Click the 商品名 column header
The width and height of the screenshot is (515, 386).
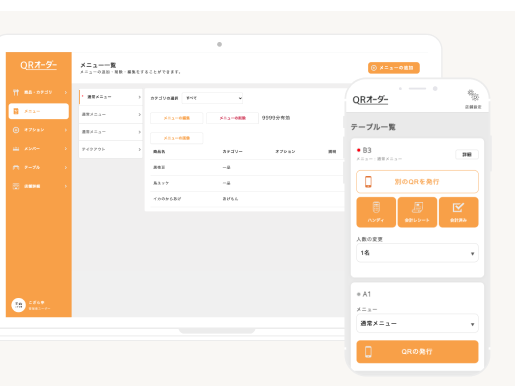pos(159,152)
